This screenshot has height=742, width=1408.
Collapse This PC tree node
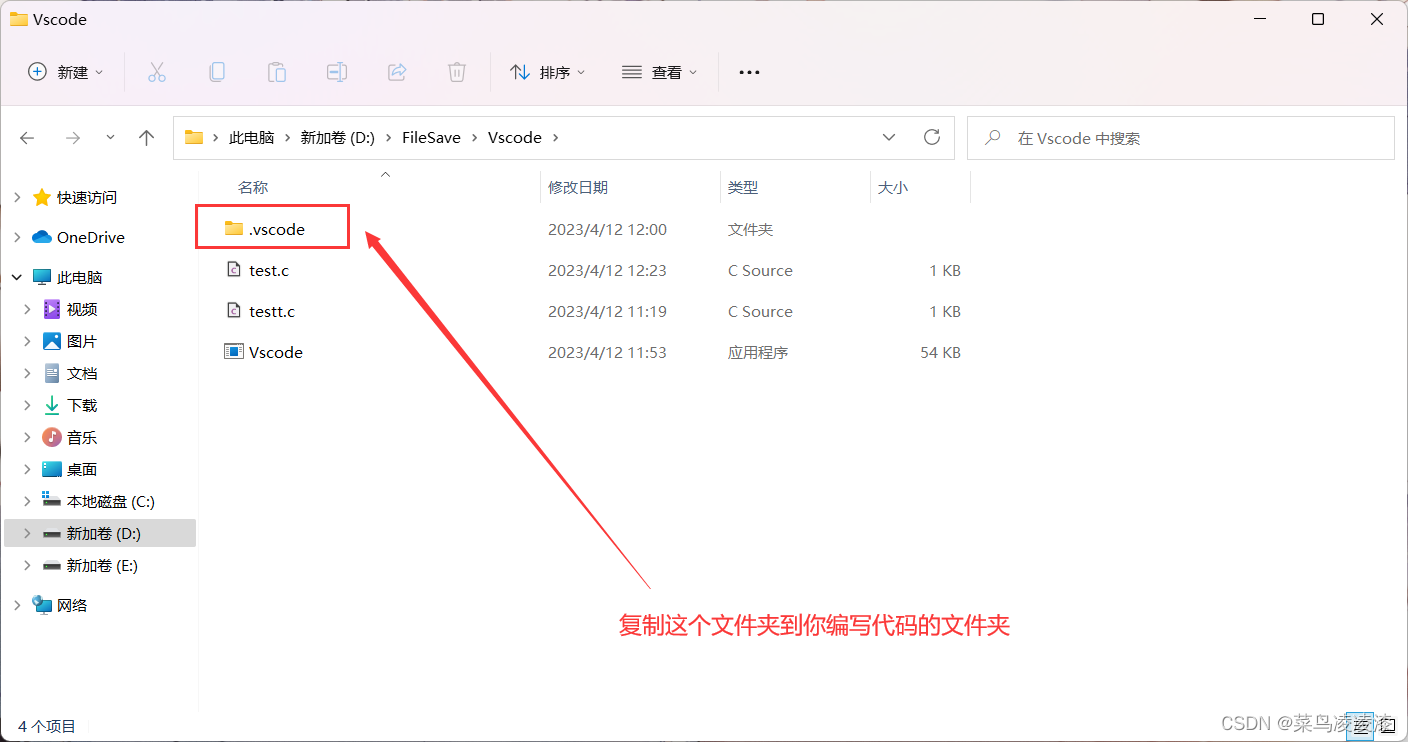[17, 277]
